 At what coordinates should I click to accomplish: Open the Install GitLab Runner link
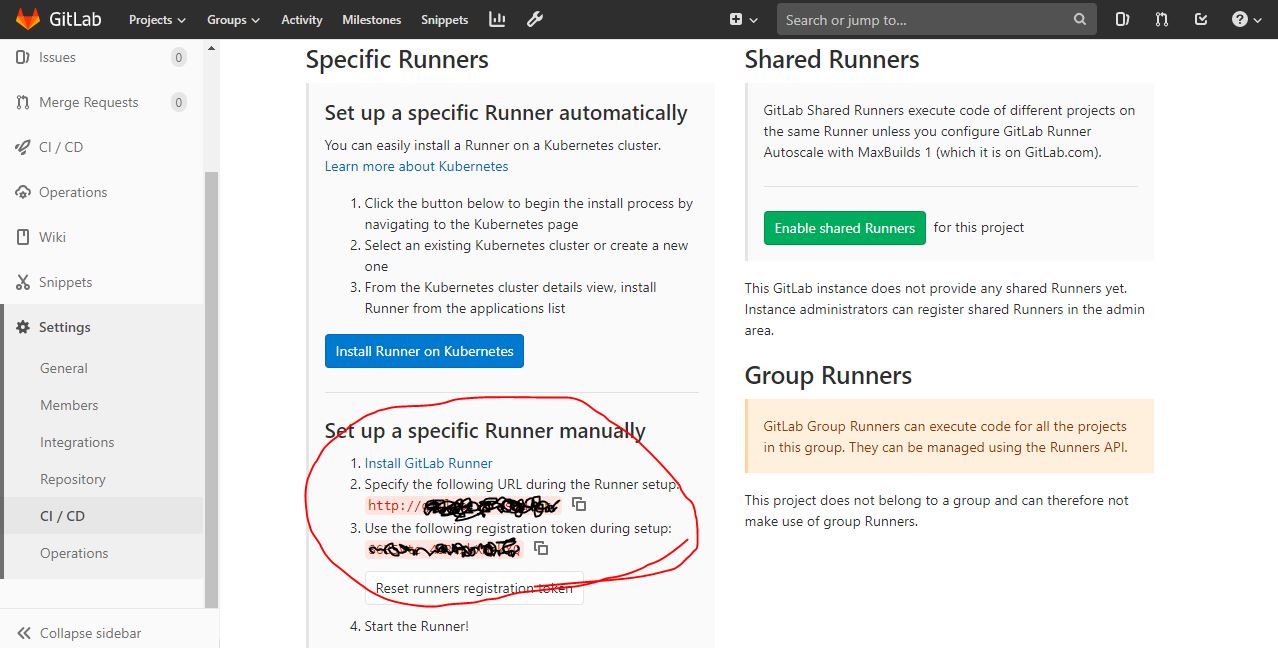(428, 463)
